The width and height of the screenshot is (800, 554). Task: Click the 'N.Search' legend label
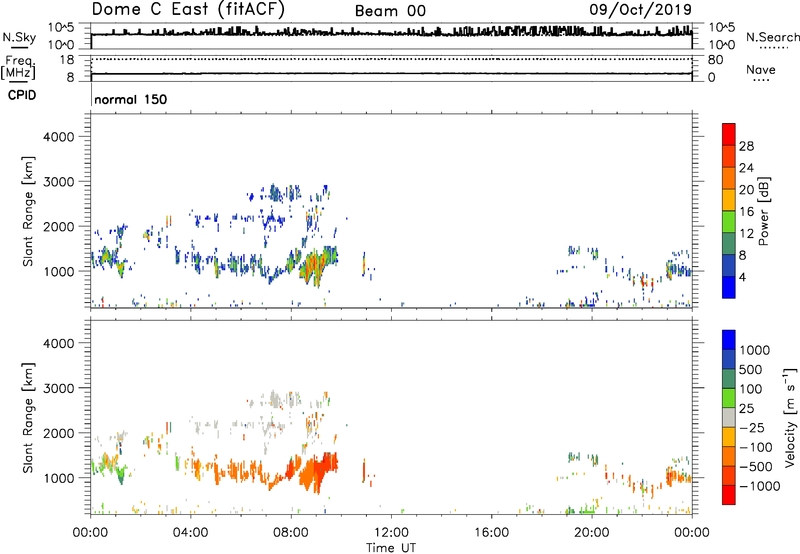click(772, 37)
